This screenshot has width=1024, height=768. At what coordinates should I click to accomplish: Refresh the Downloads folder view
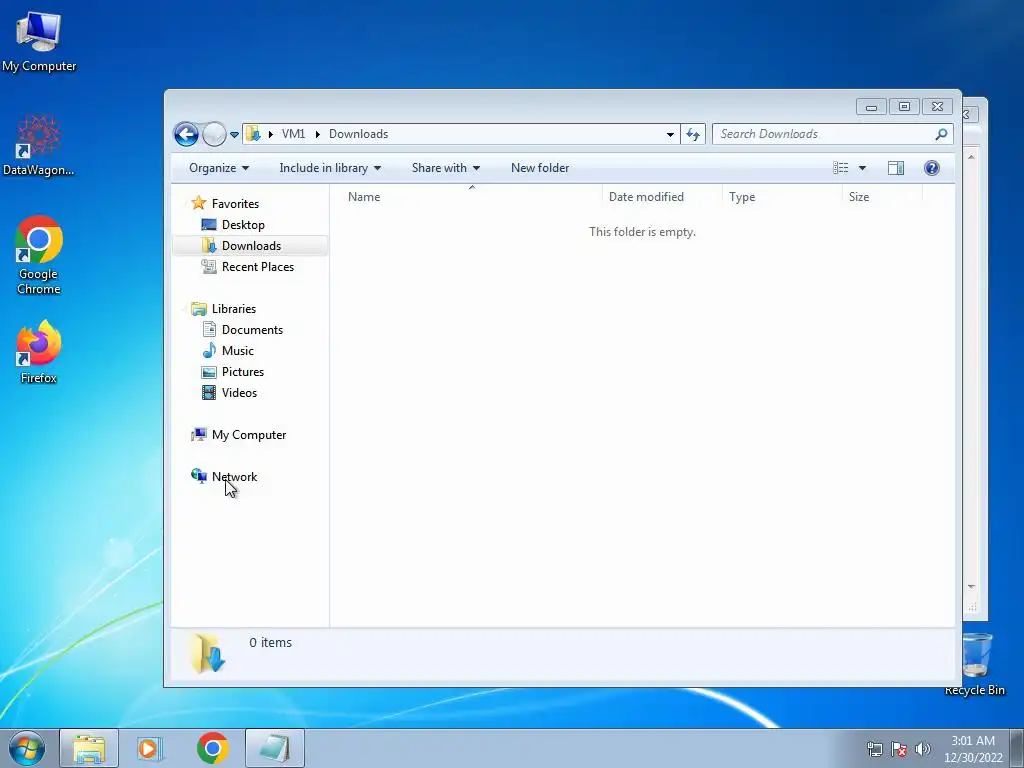[x=693, y=135]
